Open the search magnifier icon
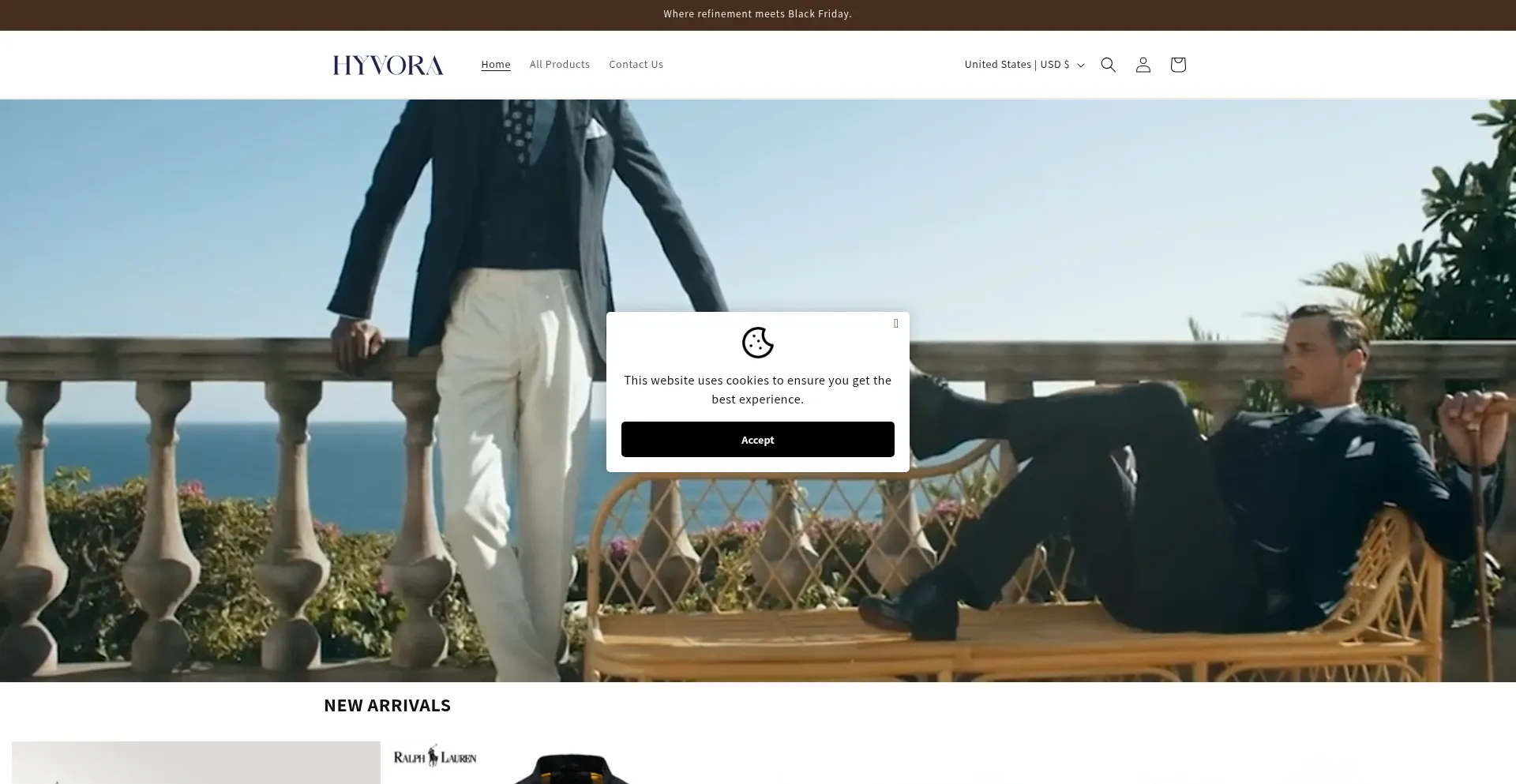Image resolution: width=1516 pixels, height=784 pixels. [1108, 65]
